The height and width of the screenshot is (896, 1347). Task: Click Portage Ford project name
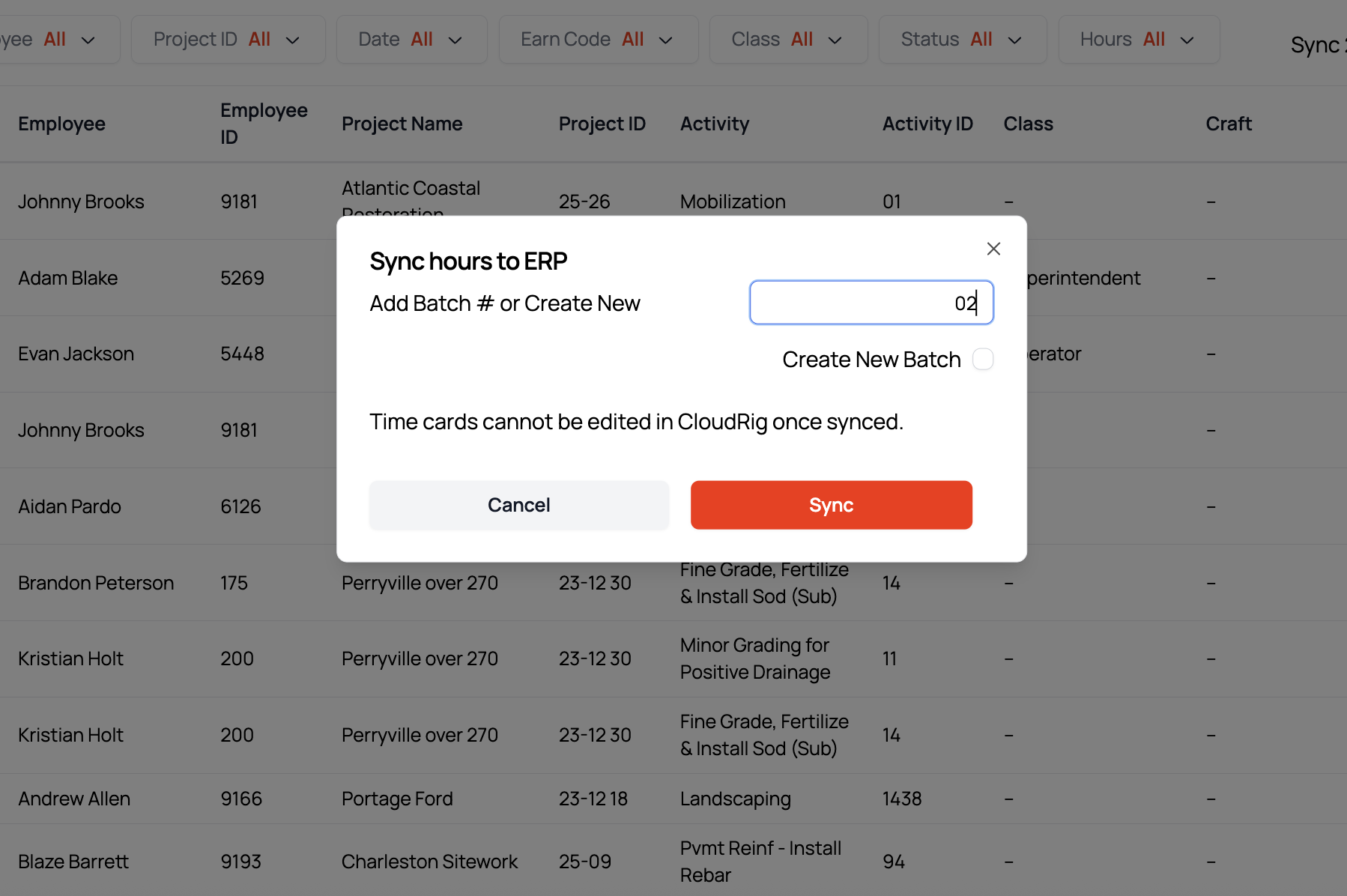coord(397,799)
